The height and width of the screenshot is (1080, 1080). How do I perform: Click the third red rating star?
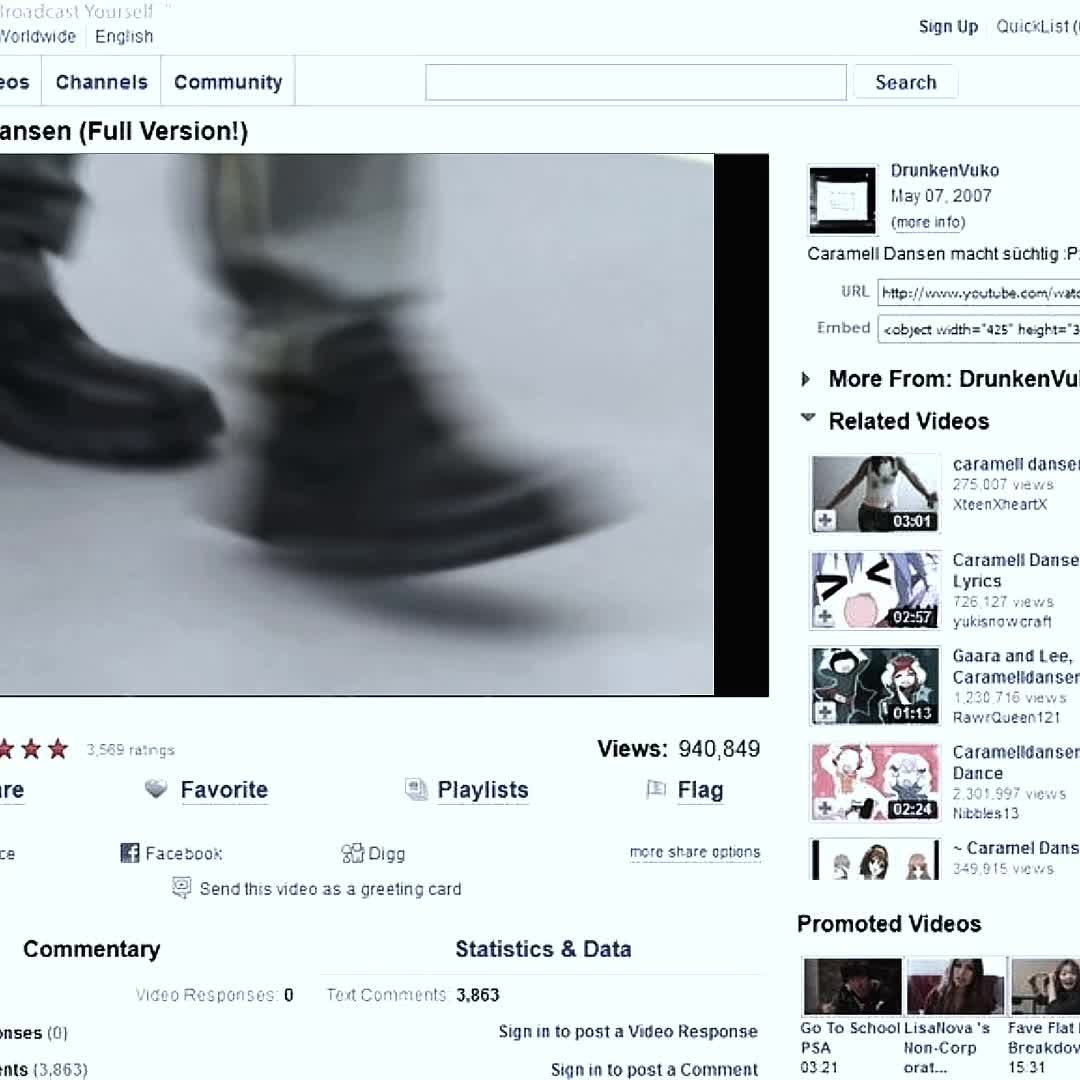pos(58,748)
